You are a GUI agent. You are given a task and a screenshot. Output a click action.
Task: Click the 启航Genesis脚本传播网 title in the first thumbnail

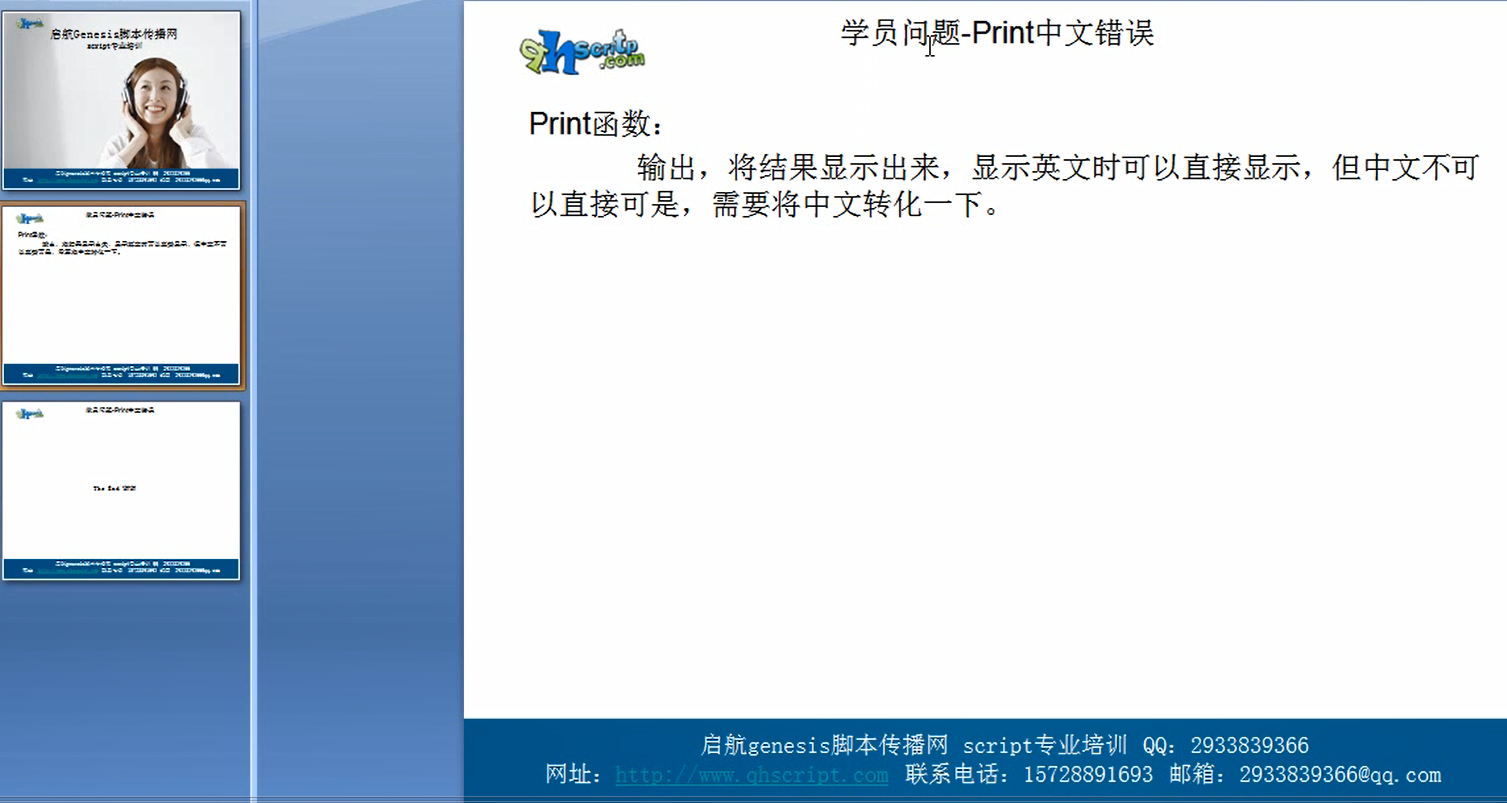[114, 34]
